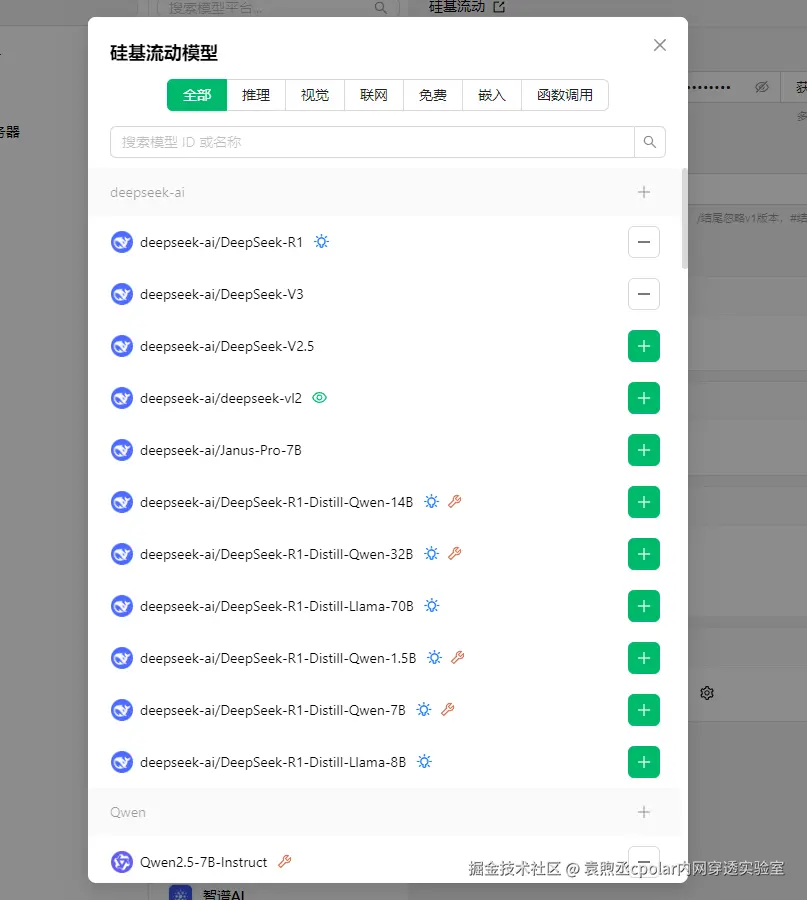Click reasoning icon beside Distill-Qwen-7B
This screenshot has height=900, width=807.
click(424, 709)
